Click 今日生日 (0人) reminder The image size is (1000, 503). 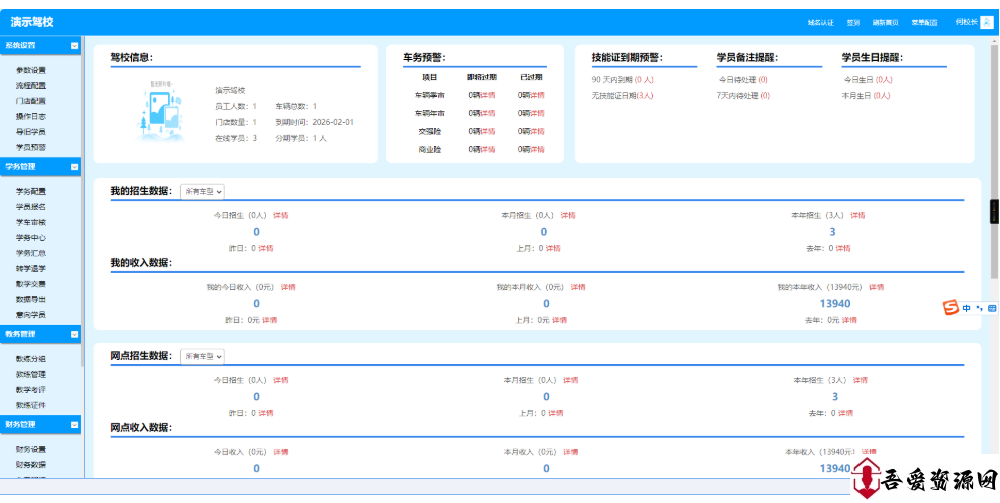coord(868,80)
